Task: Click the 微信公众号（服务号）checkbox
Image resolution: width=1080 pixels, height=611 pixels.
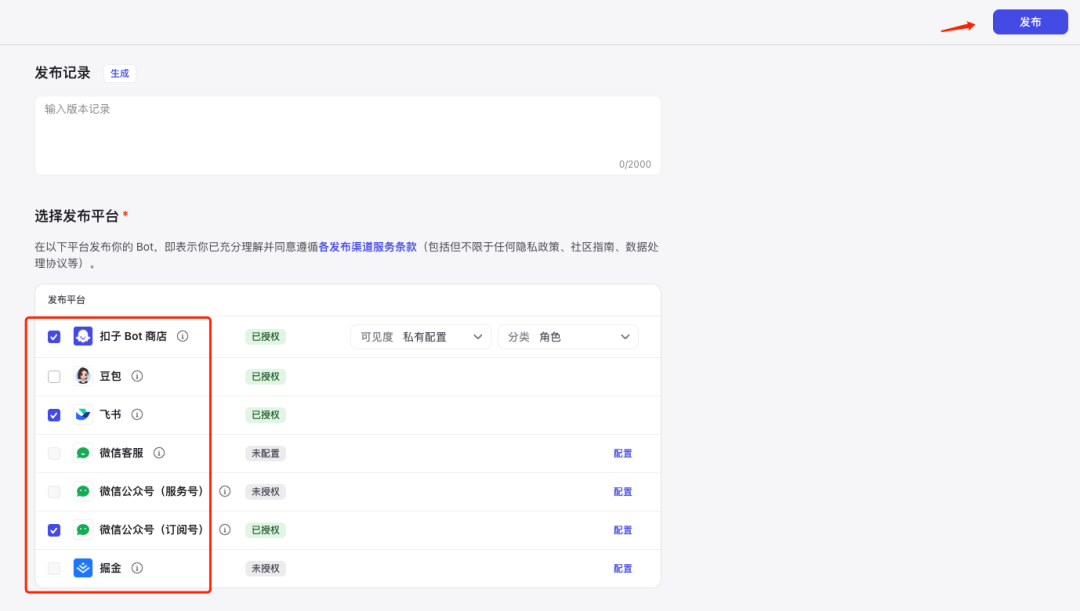Action: click(54, 492)
